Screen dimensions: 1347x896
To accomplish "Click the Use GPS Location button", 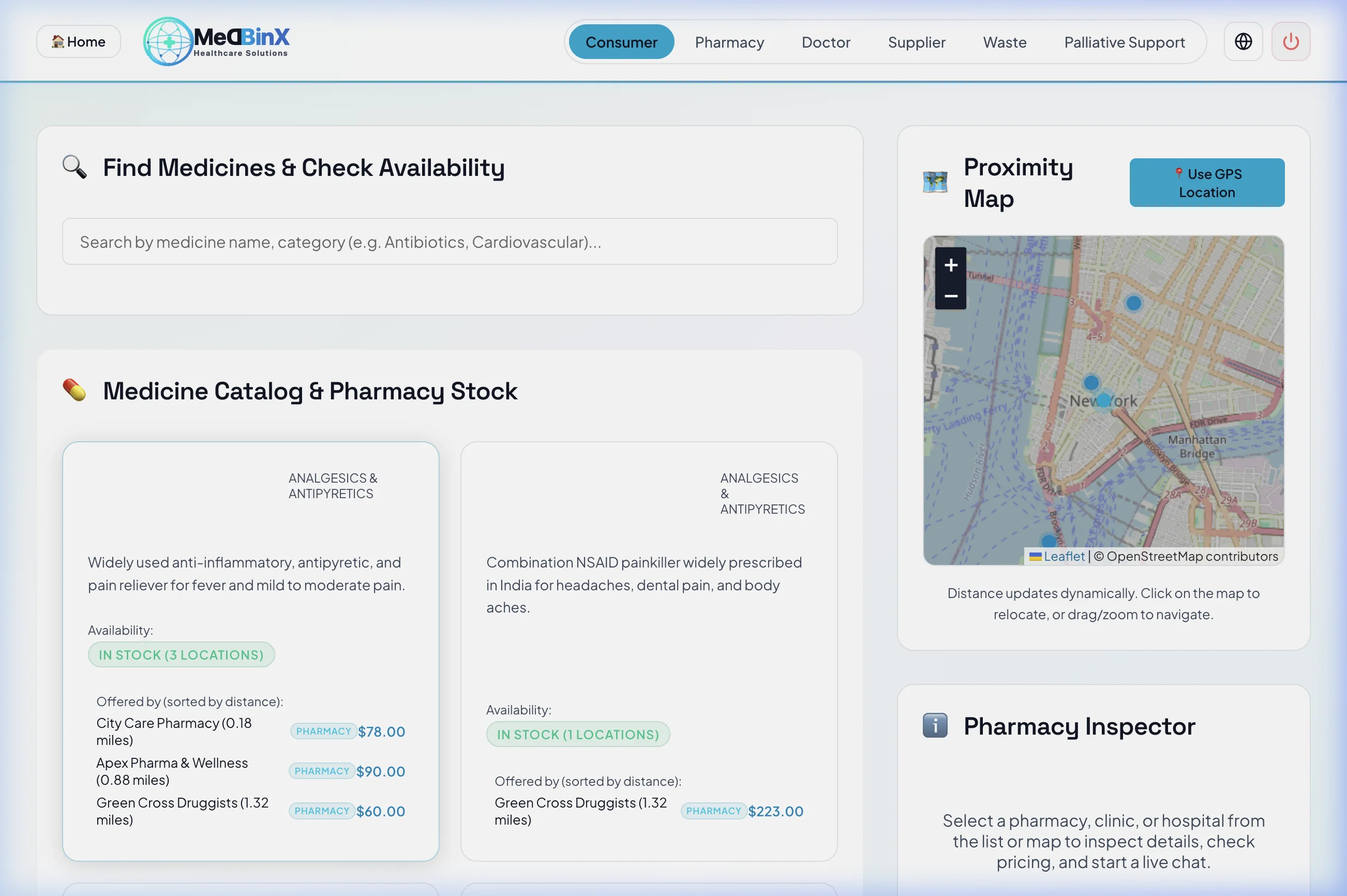I will [x=1206, y=182].
